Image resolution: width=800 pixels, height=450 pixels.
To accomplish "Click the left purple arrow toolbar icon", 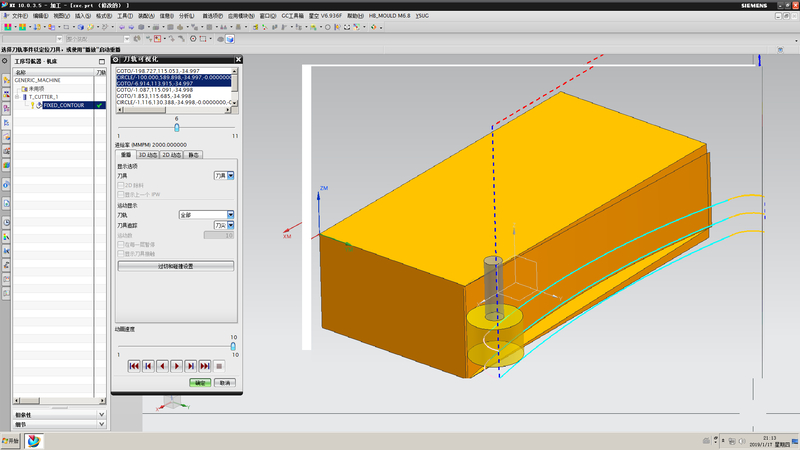I will click(x=122, y=27).
